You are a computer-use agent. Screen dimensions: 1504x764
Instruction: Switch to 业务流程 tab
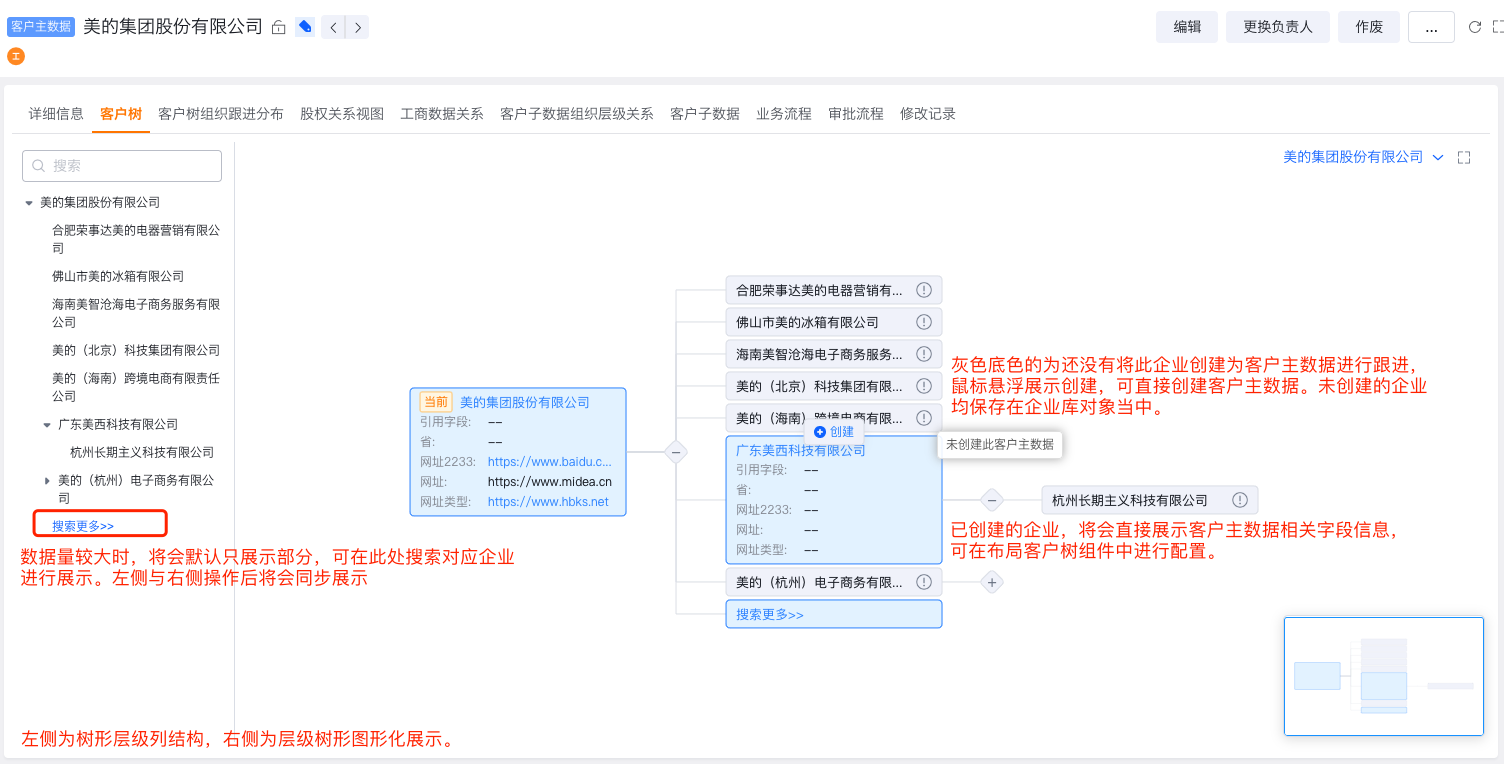pos(784,114)
